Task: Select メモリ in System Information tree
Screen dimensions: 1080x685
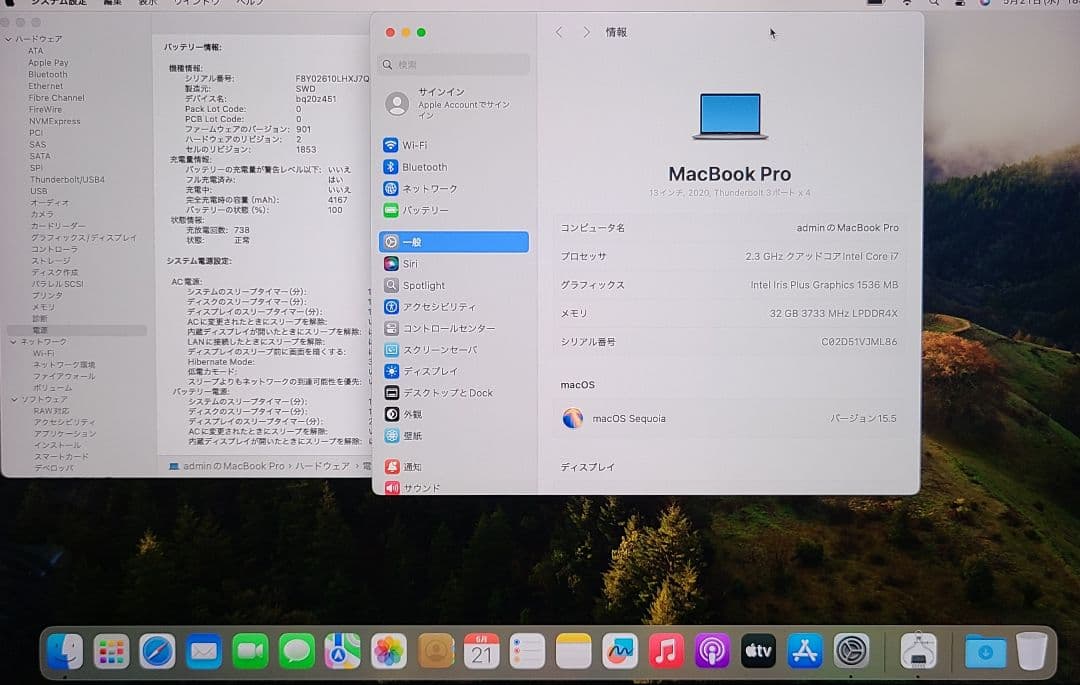Action: click(x=43, y=307)
